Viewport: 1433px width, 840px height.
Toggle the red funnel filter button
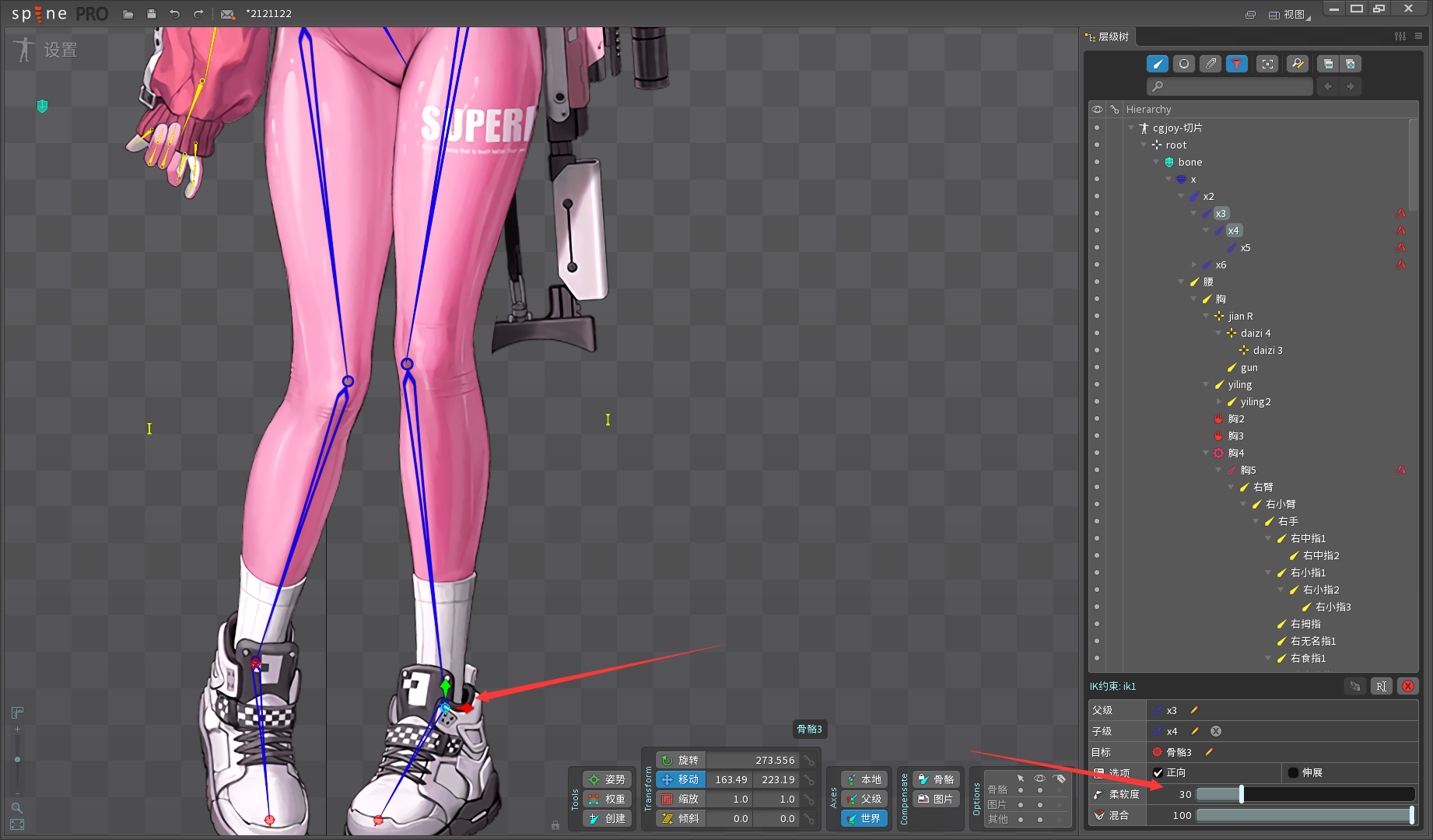pos(1237,64)
